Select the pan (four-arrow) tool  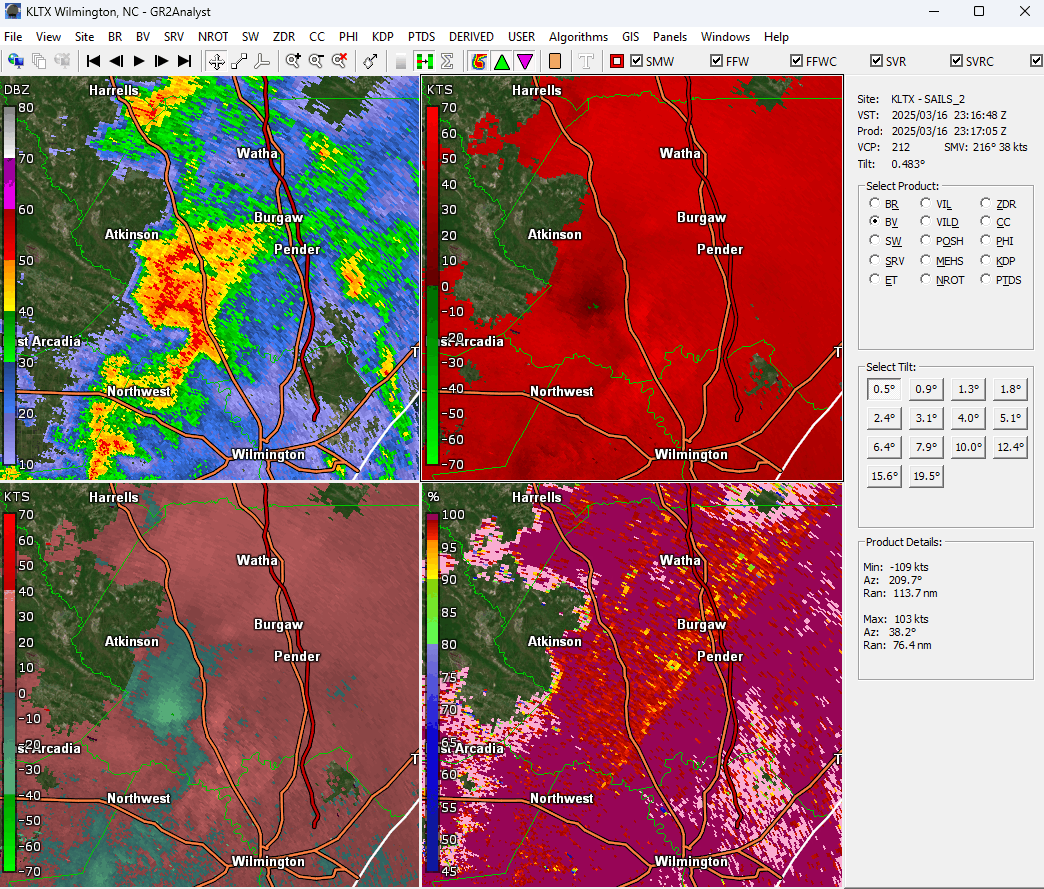pyautogui.click(x=216, y=61)
